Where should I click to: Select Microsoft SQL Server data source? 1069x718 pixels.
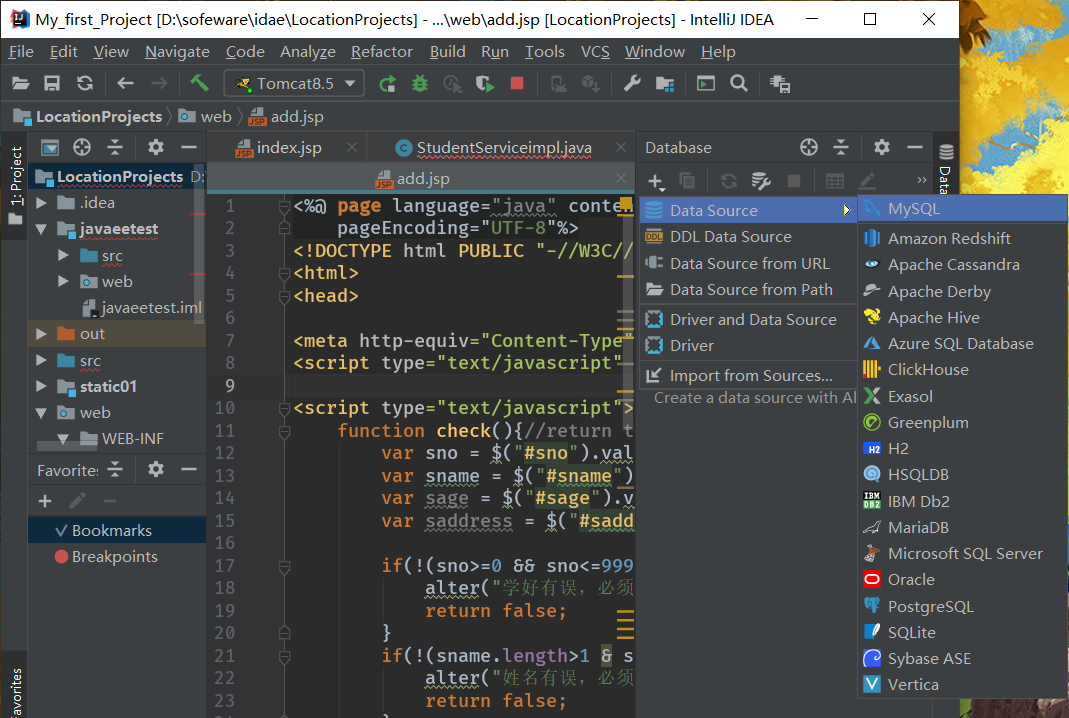point(962,553)
